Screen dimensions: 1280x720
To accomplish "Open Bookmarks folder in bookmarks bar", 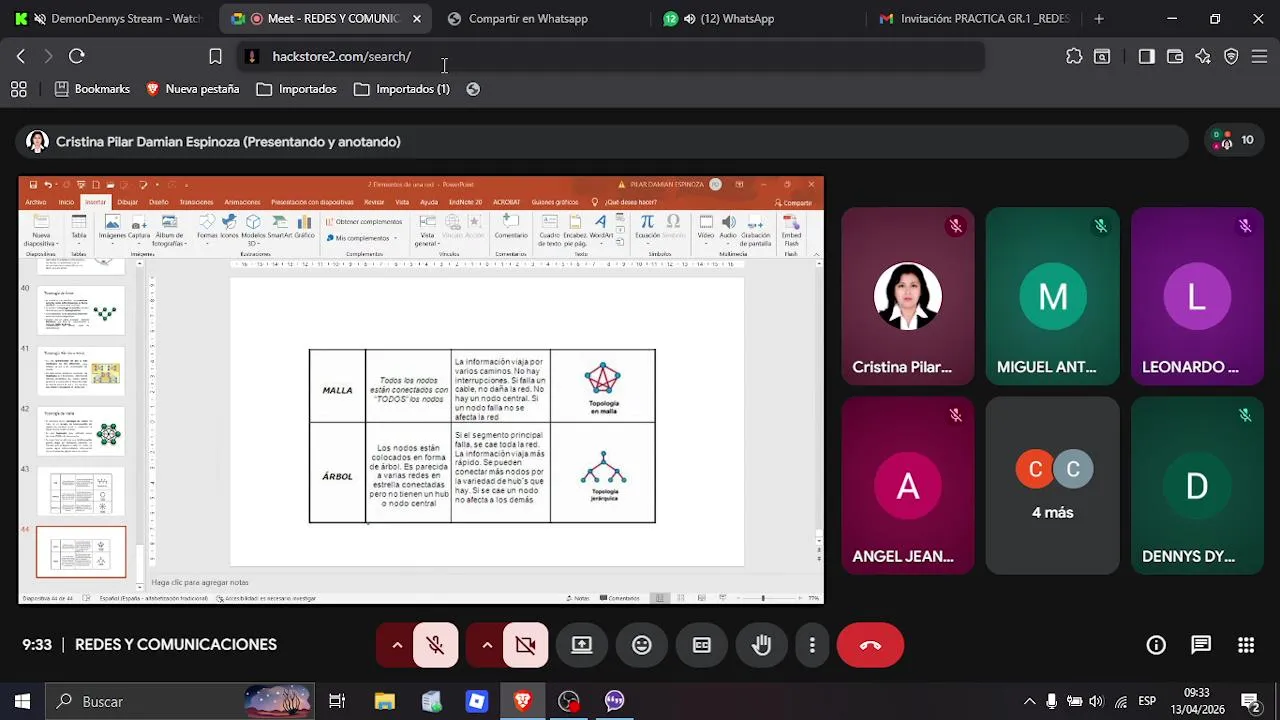I will (x=92, y=89).
